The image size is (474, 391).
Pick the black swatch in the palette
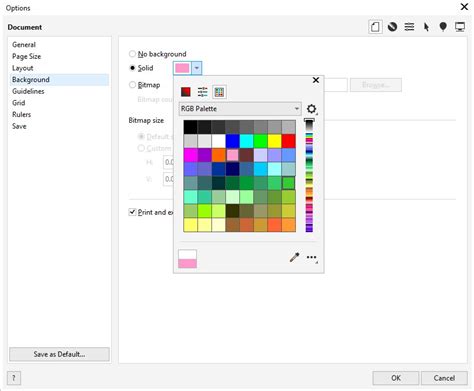click(x=190, y=127)
